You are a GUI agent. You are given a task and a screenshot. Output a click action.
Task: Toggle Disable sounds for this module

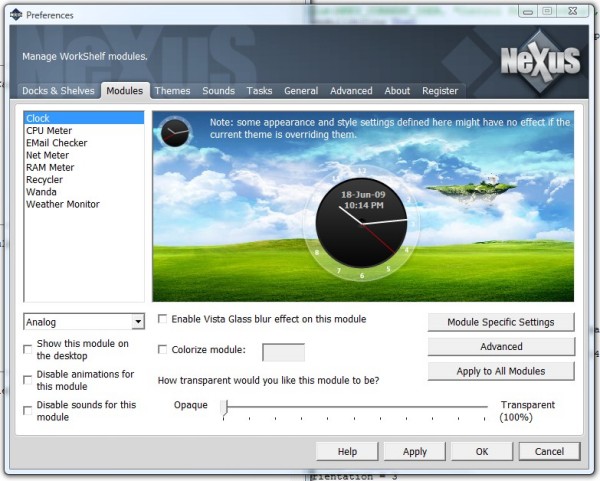28,411
